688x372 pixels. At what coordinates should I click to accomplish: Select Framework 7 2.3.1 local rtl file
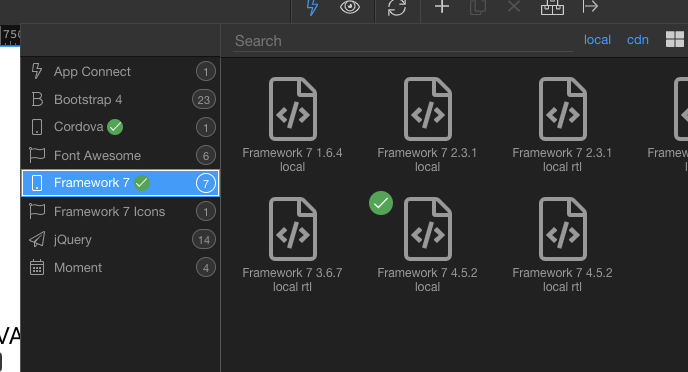[x=562, y=125]
